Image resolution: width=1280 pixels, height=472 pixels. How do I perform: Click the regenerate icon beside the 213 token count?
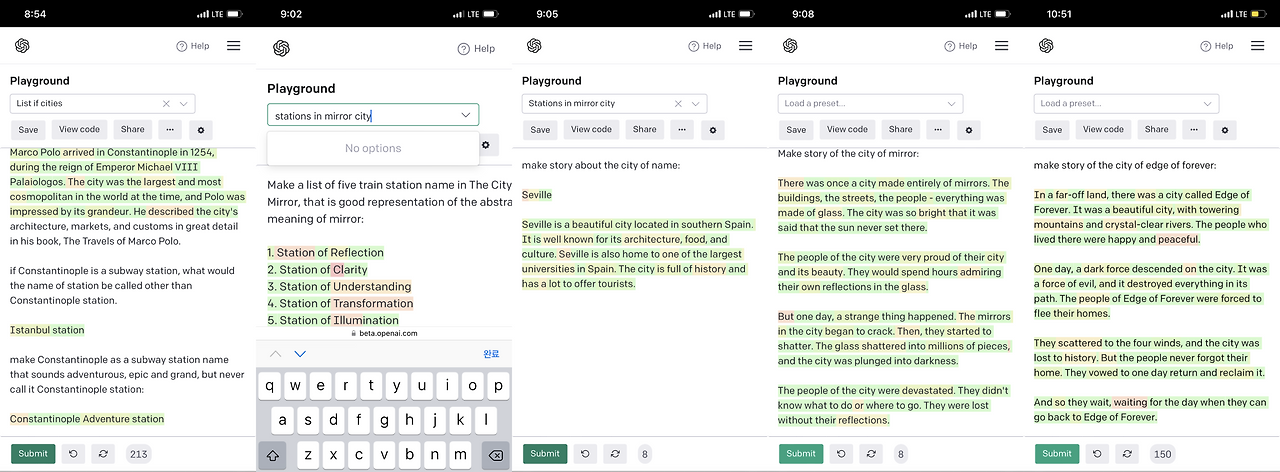click(103, 454)
